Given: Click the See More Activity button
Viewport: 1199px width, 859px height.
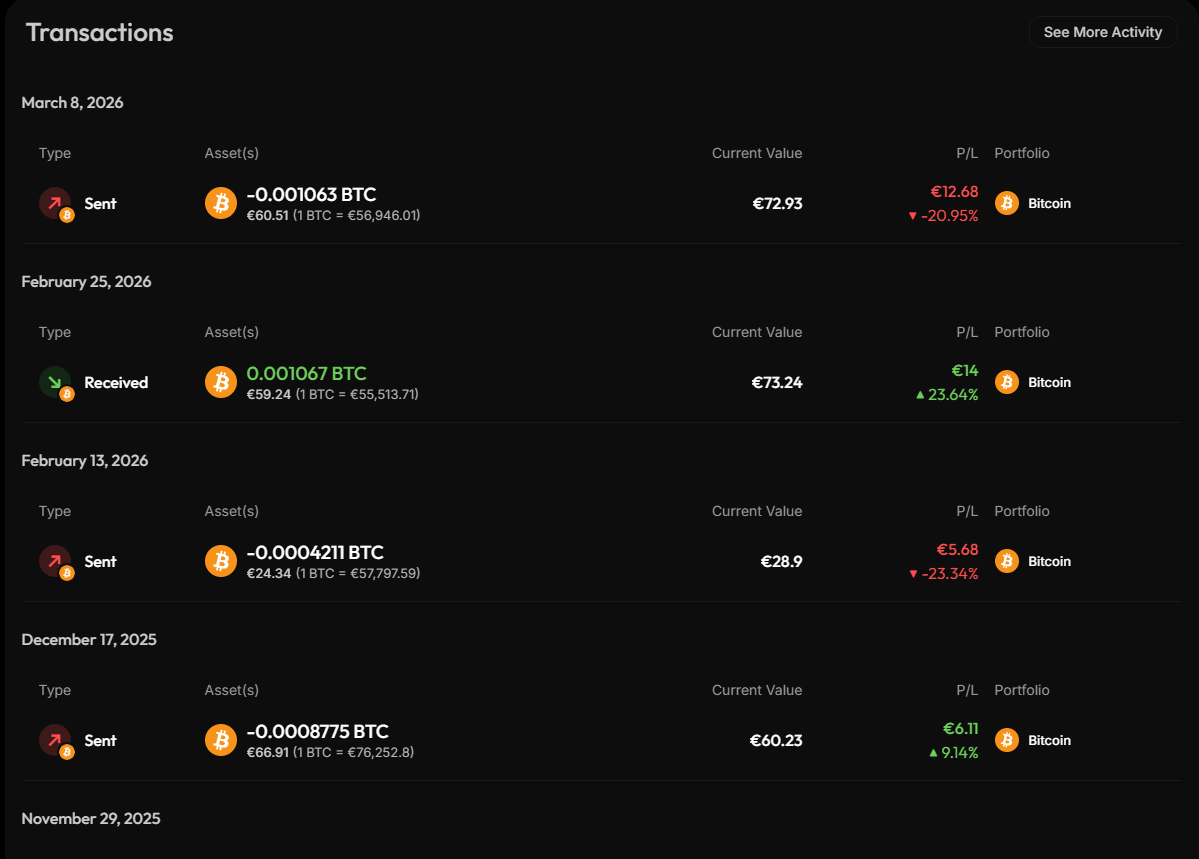Looking at the screenshot, I should coord(1103,32).
